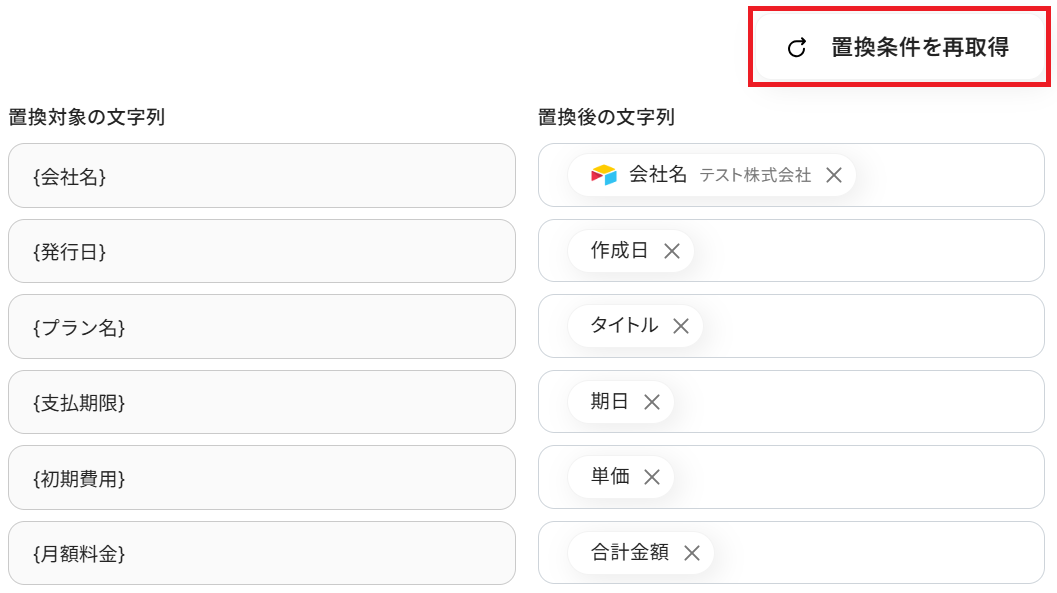
Task: Remove the 作成日 tag with its X
Action: 672,251
